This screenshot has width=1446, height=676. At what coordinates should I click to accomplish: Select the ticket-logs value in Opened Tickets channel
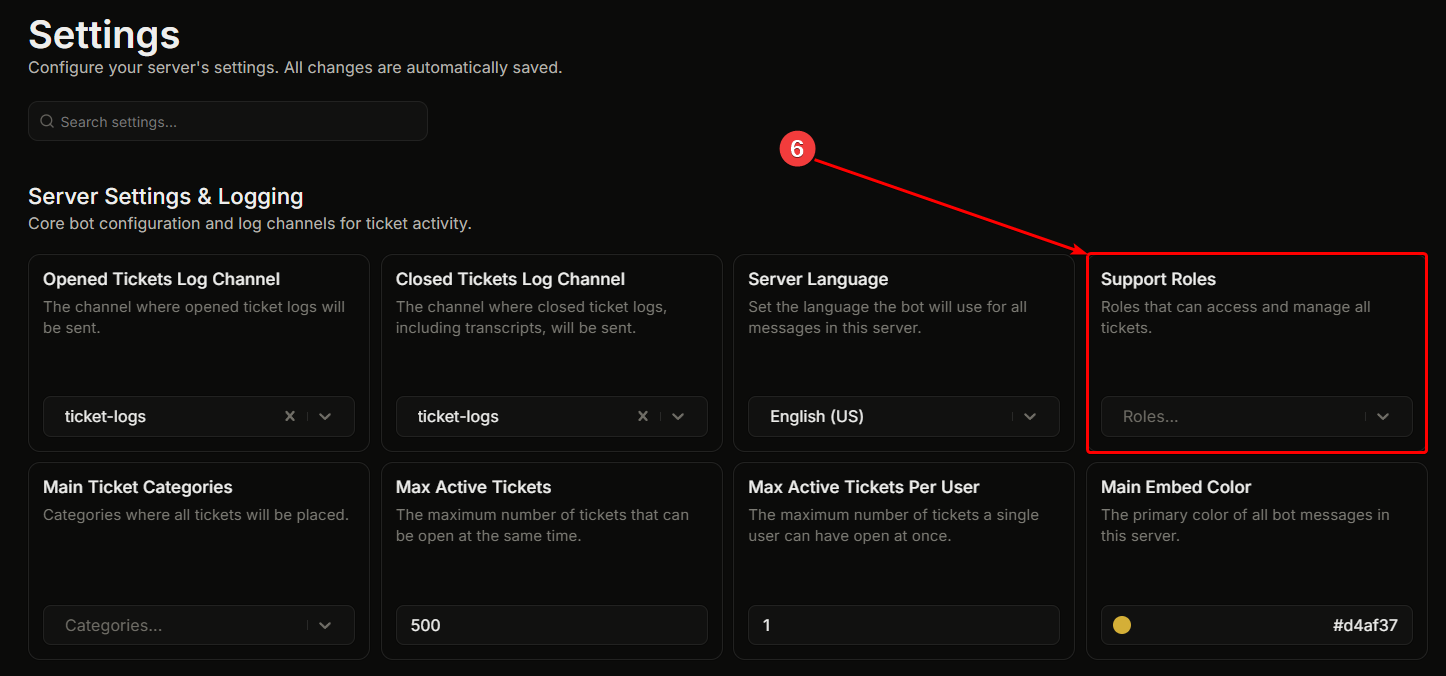(105, 416)
